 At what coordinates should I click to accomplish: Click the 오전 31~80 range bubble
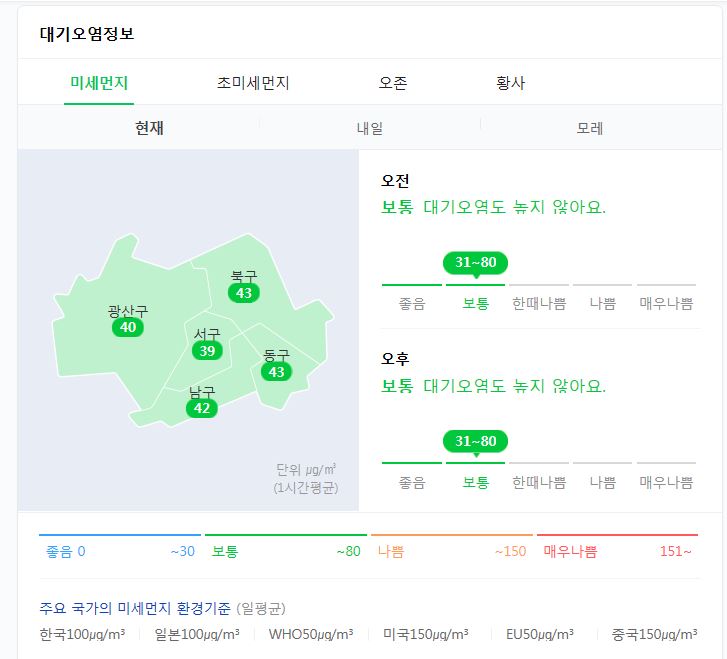(x=475, y=263)
